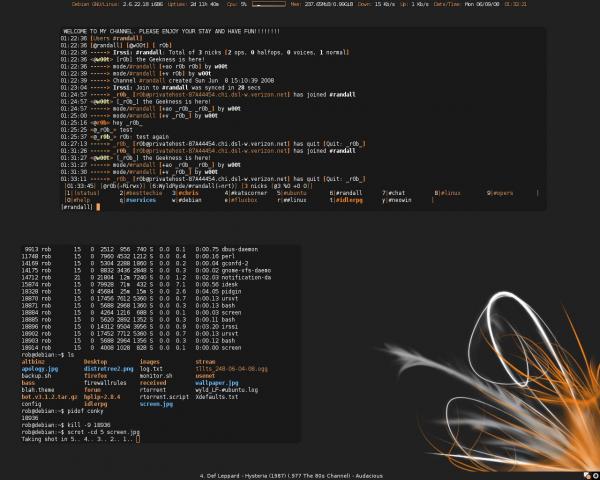Select the w:#debian channel entry

[186, 200]
